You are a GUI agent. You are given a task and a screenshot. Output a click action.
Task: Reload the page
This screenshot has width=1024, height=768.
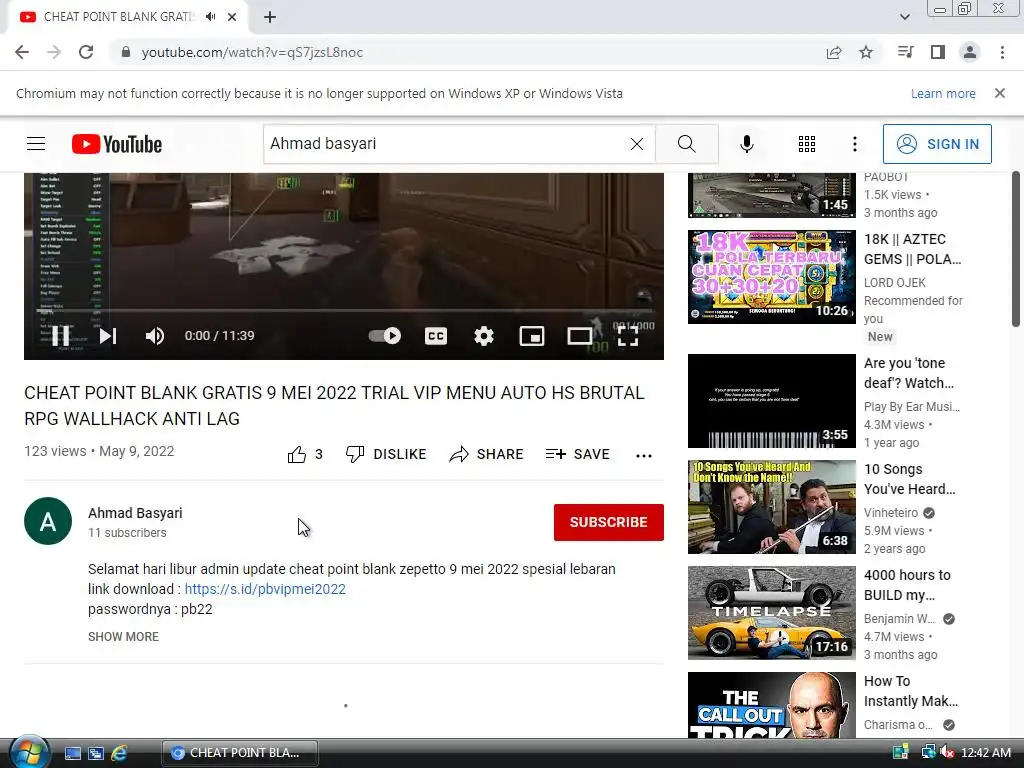(x=86, y=52)
